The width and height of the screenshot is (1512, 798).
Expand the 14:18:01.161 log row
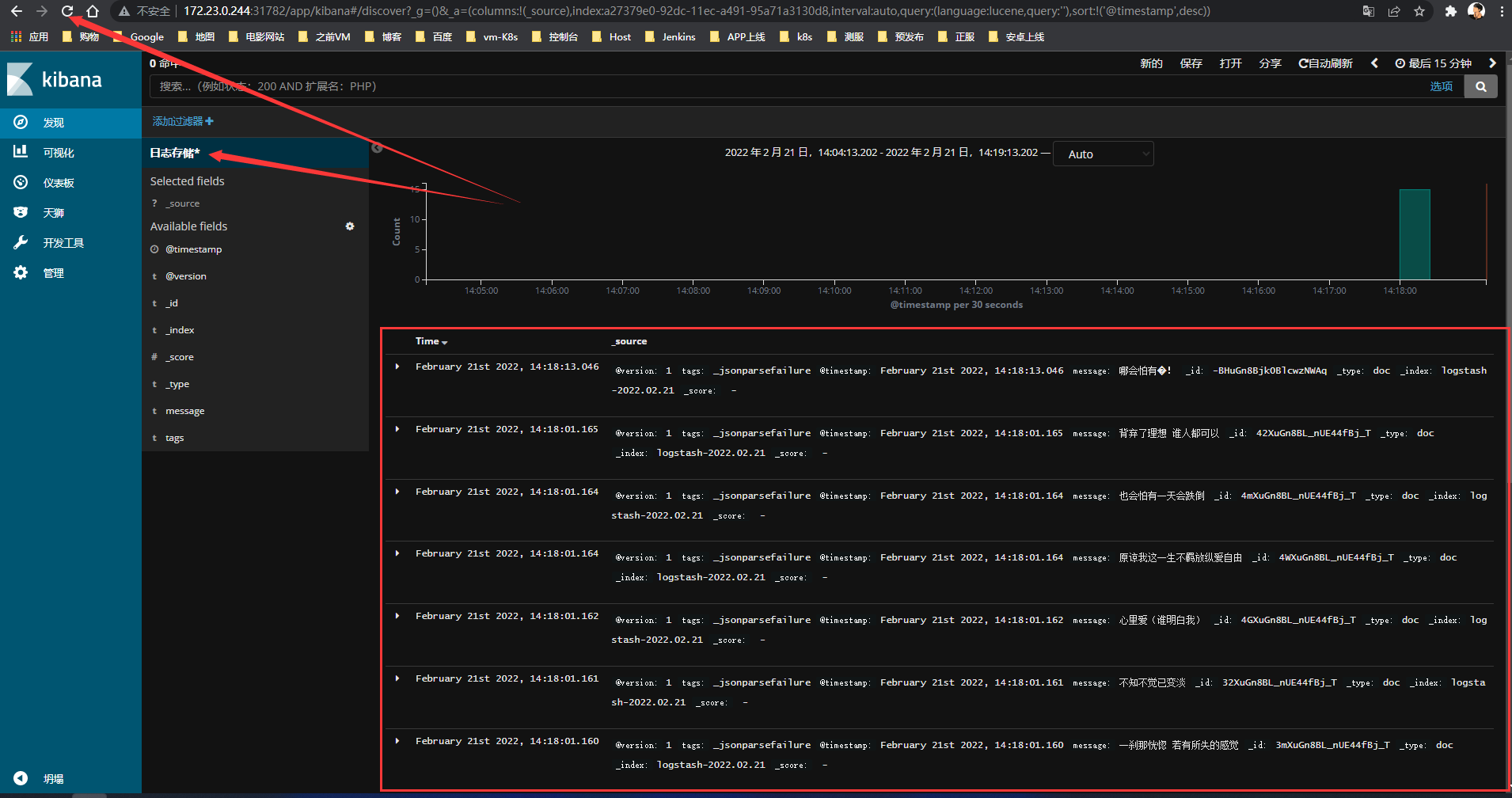click(x=397, y=678)
